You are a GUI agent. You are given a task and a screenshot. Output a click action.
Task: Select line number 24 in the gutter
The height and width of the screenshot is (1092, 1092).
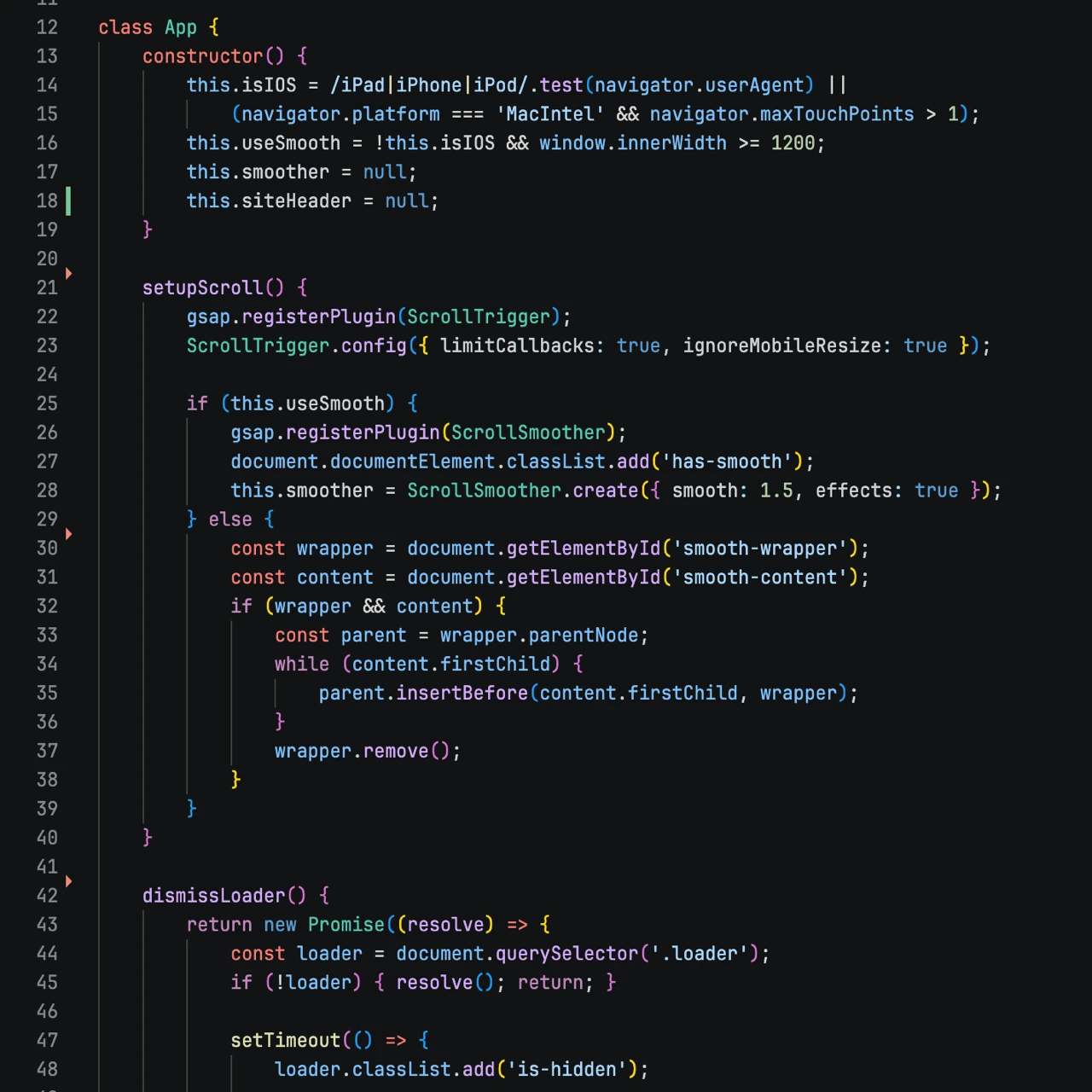click(x=47, y=375)
